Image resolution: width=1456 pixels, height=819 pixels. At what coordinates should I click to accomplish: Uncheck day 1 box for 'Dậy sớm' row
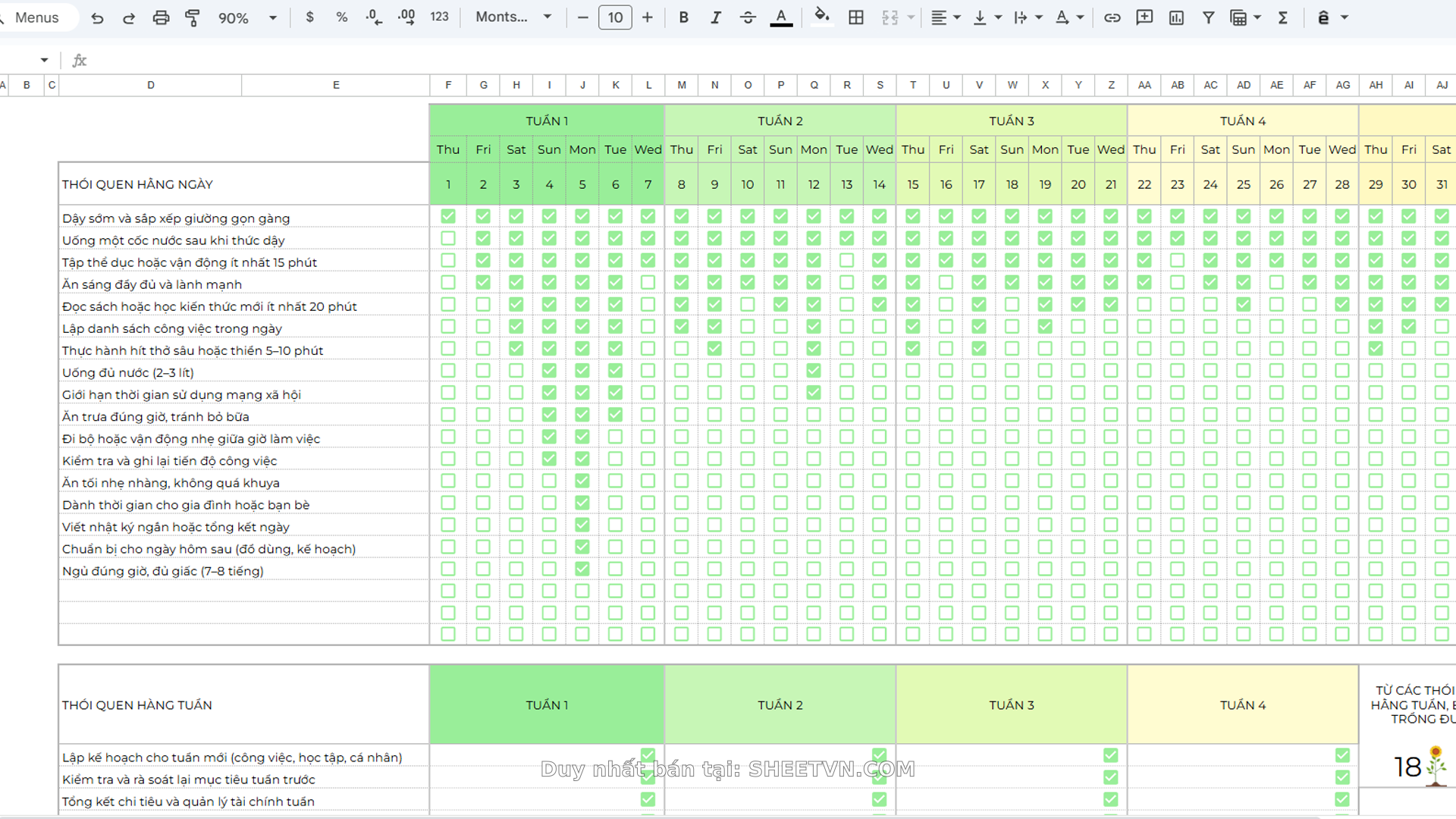pos(448,216)
